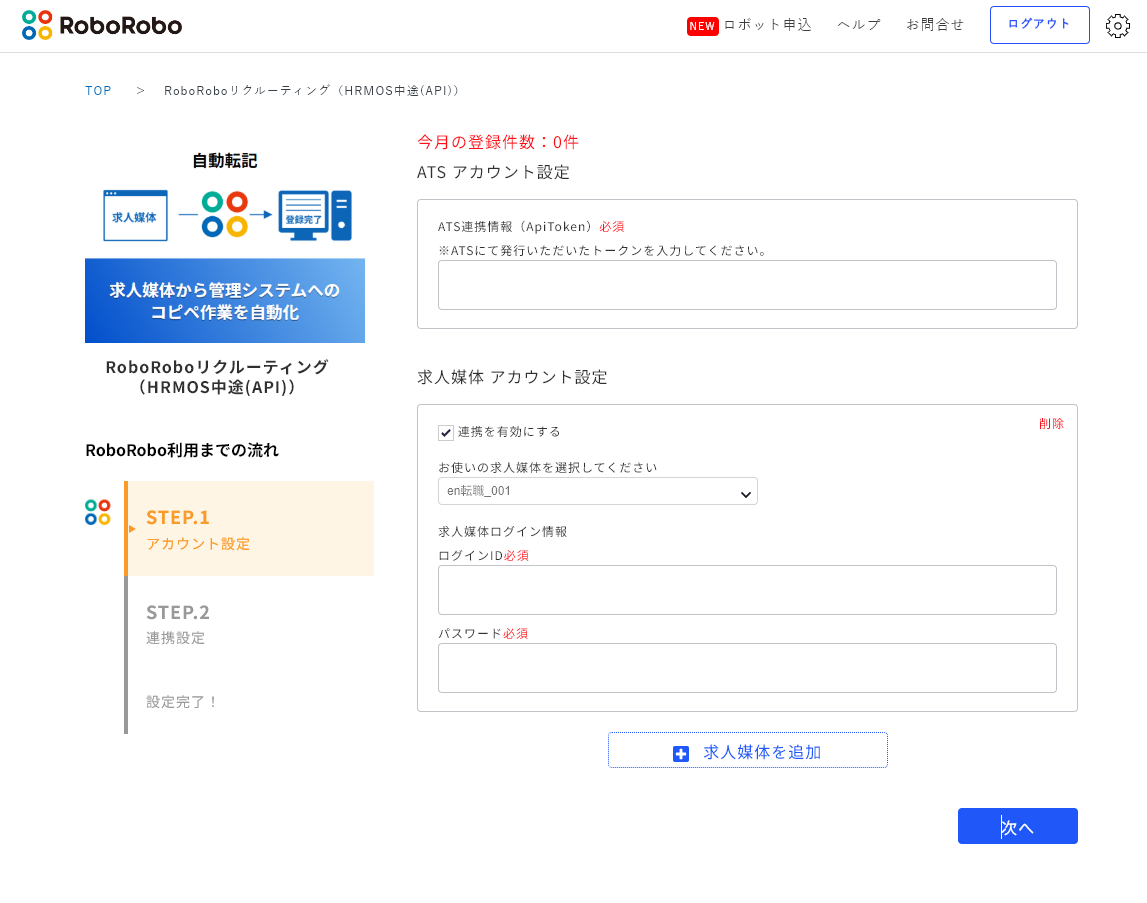Click 求人媒体 アカウント設定 heading
This screenshot has width=1147, height=903.
pyautogui.click(x=512, y=377)
